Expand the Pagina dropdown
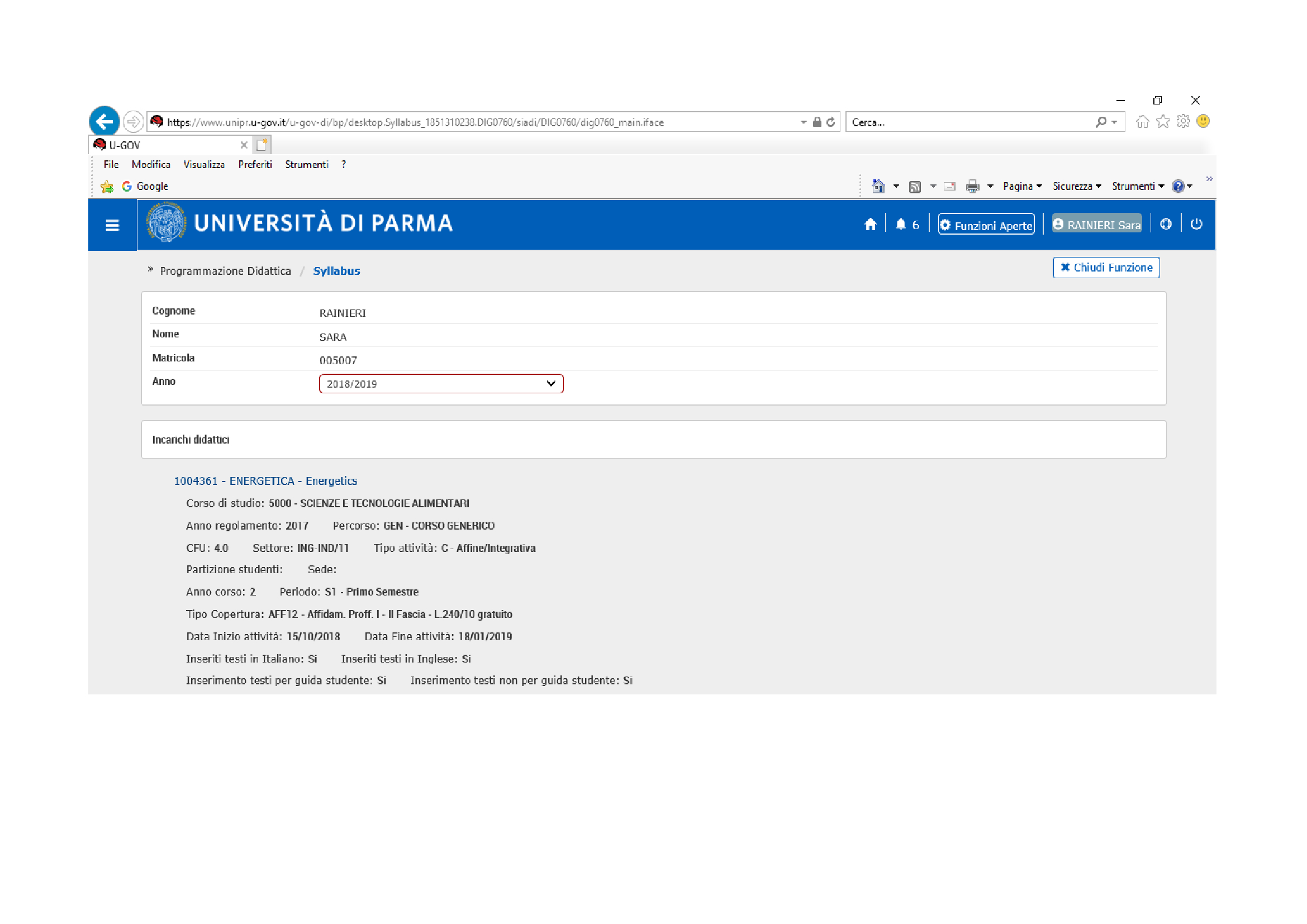Viewport: 1307px width, 924px height. click(x=1023, y=186)
